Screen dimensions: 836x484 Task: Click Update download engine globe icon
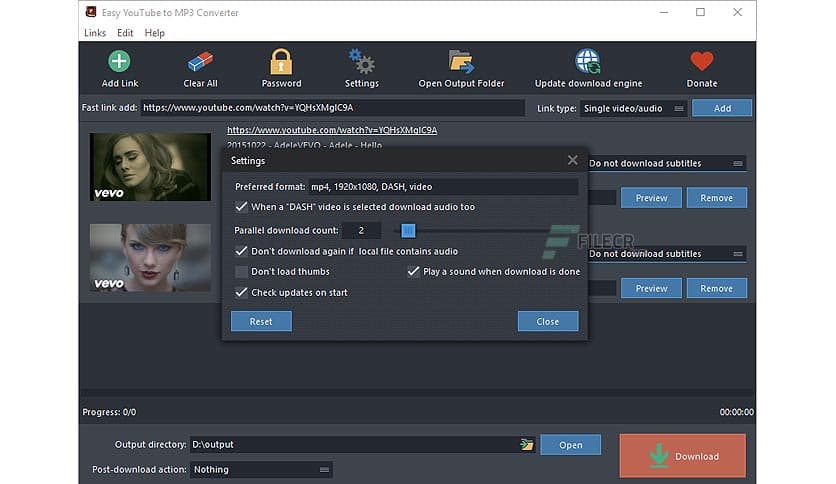click(x=588, y=61)
